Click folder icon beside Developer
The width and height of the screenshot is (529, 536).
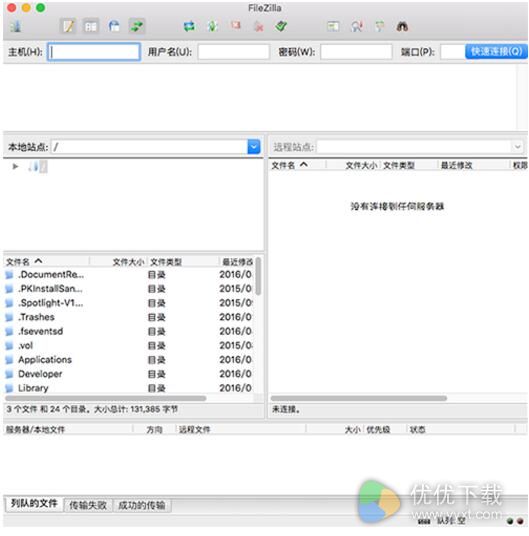(x=9, y=374)
